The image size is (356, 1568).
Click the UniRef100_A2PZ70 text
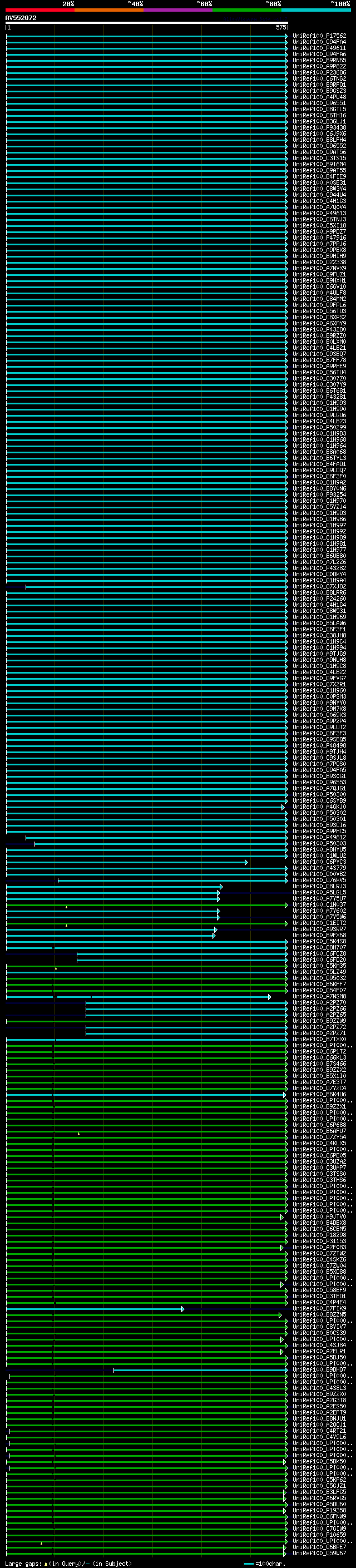tap(319, 1002)
